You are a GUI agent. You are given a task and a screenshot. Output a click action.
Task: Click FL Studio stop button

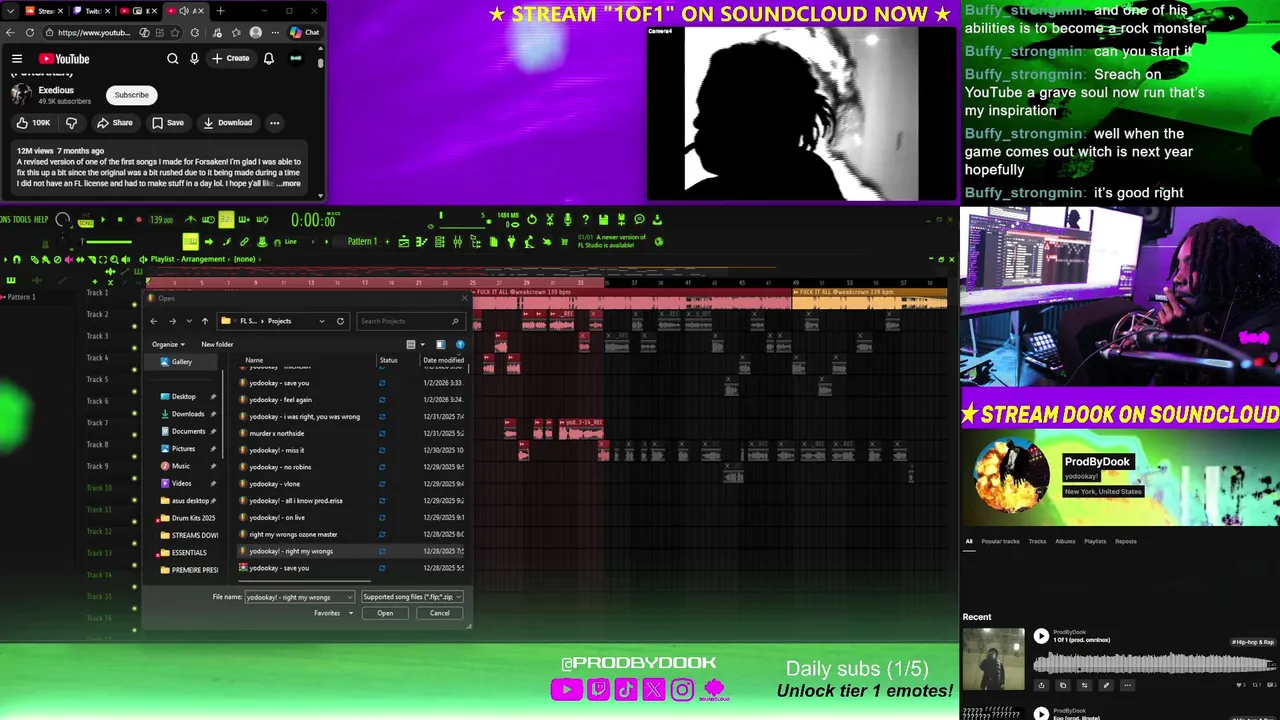[120, 219]
